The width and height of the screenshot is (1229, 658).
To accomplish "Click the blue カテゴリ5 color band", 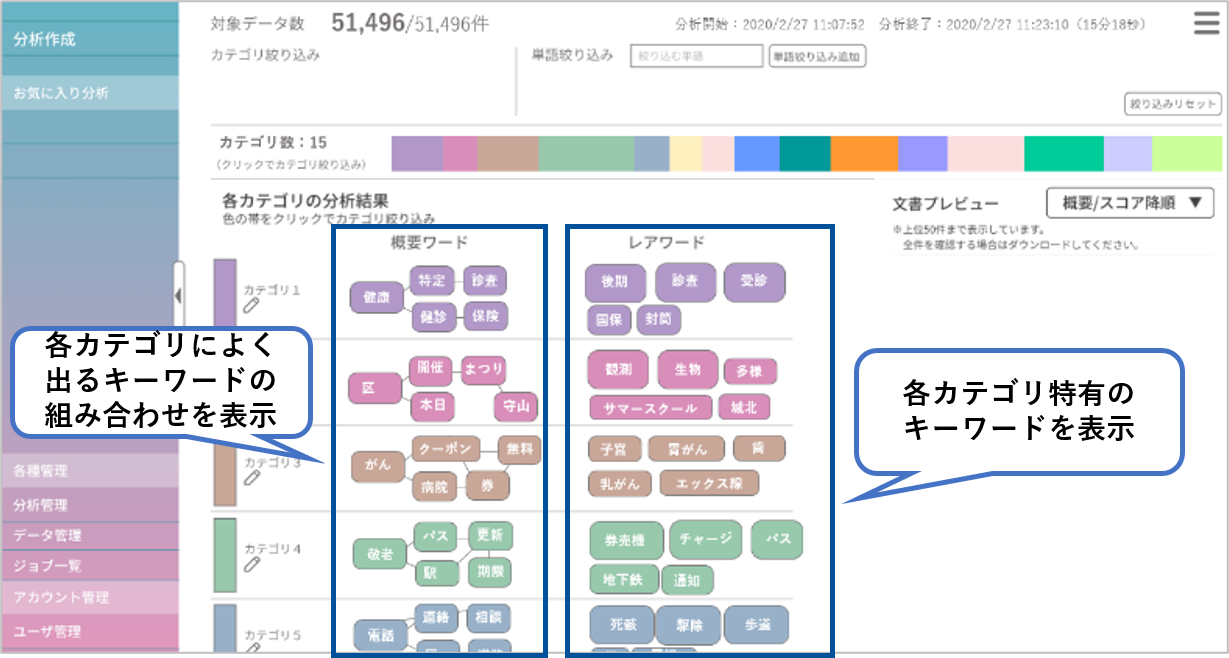I will [x=224, y=630].
